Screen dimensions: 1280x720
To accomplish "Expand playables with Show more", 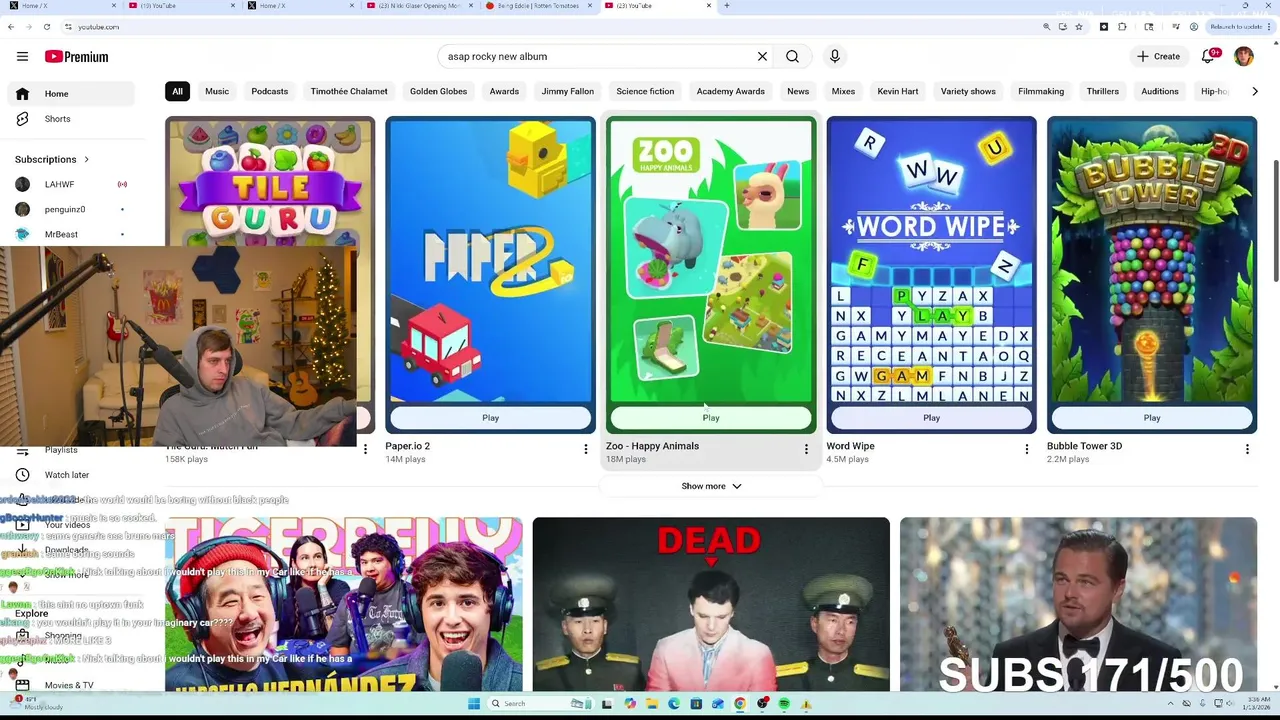I will (711, 486).
